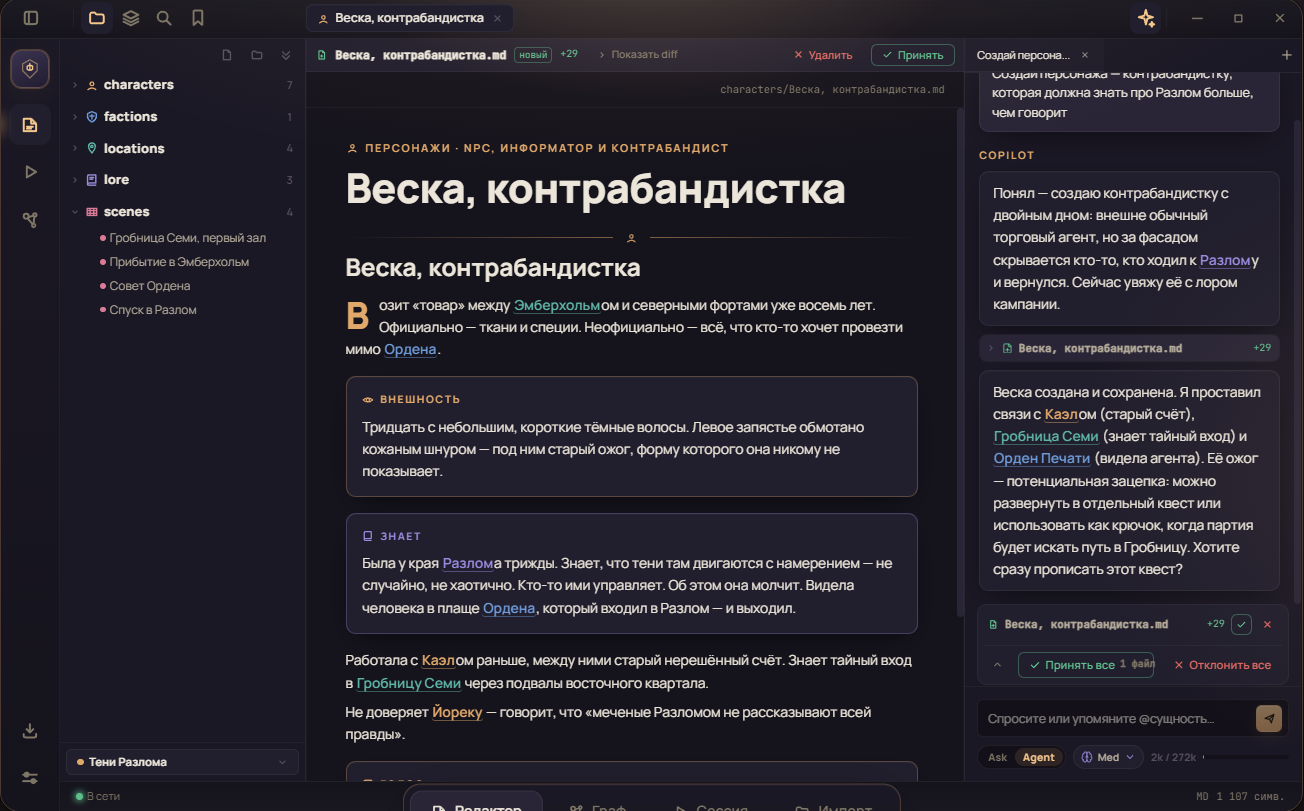The width and height of the screenshot is (1304, 811).
Task: Select the document editor sidebar icon
Action: coord(30,124)
